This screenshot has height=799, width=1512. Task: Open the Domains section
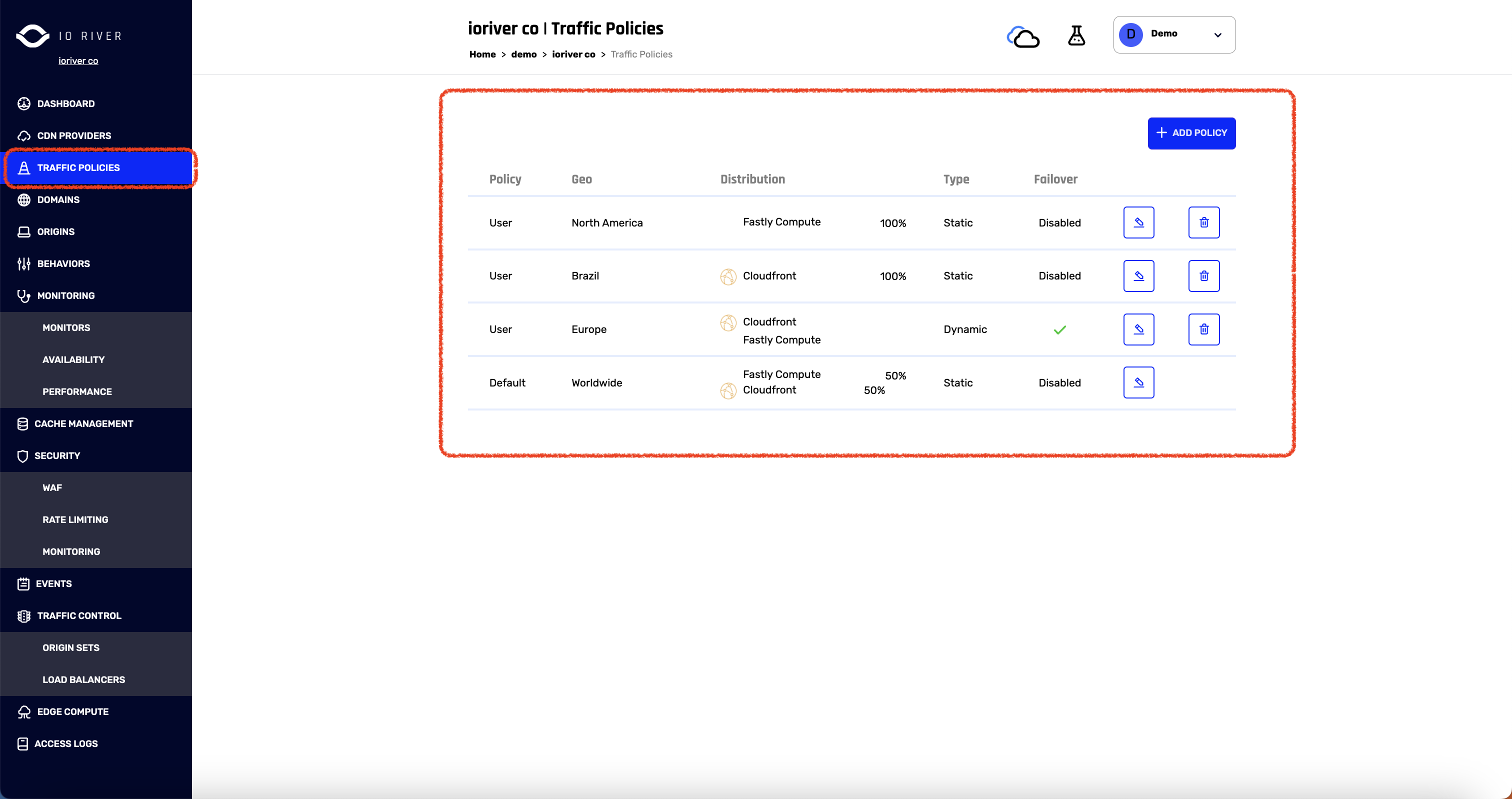pyautogui.click(x=58, y=199)
